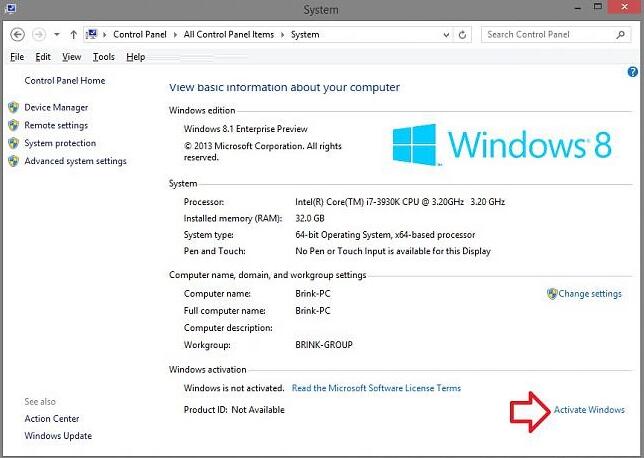Open the File menu

click(x=17, y=57)
